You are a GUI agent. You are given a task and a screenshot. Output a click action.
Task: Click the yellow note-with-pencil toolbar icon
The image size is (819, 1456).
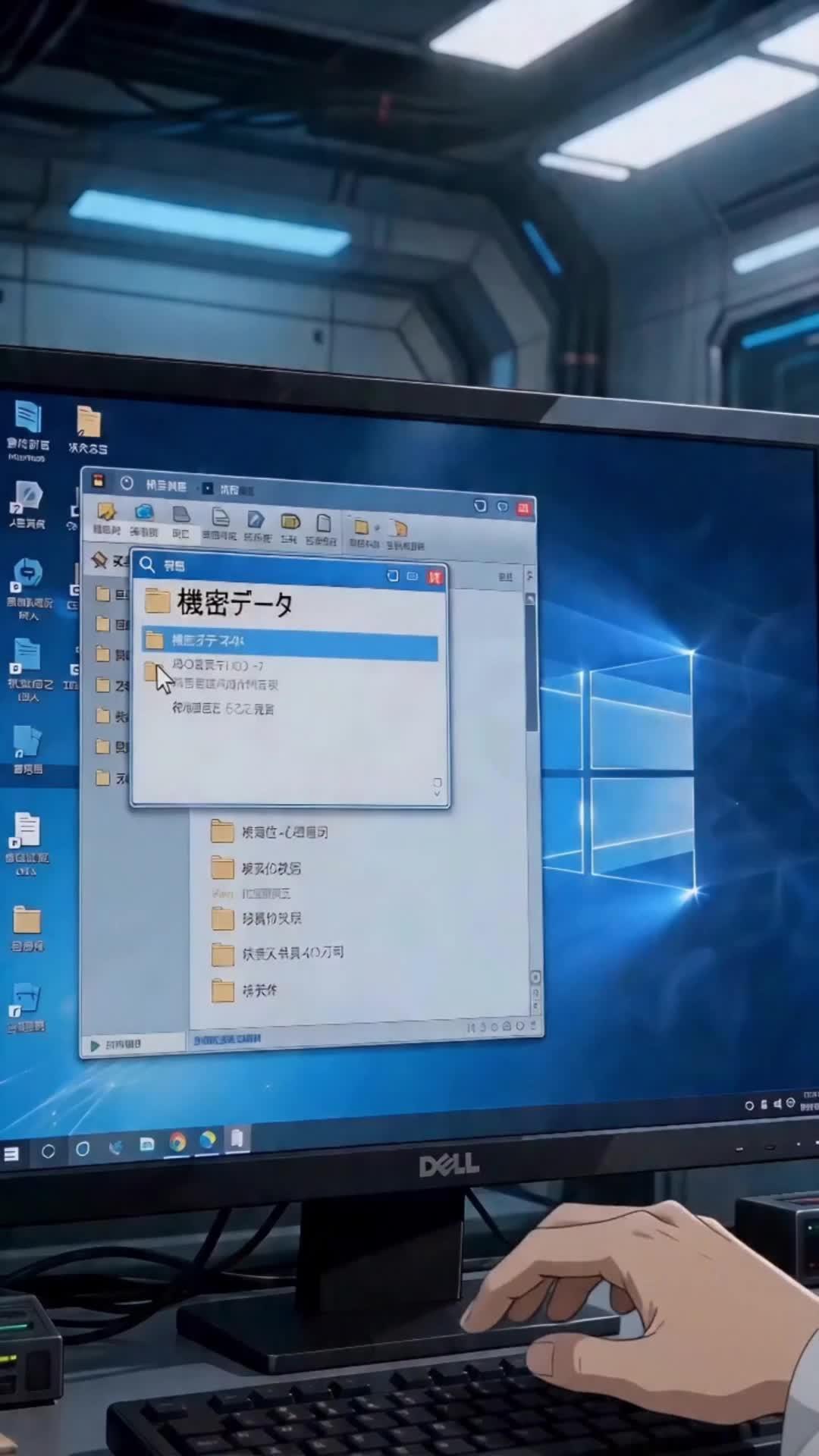pyautogui.click(x=106, y=512)
